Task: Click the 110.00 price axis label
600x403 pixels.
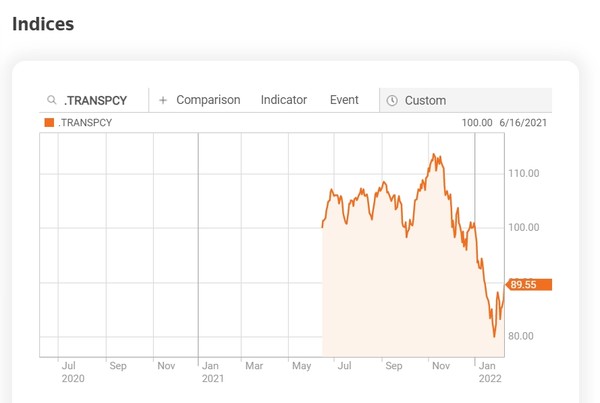Action: [525, 173]
